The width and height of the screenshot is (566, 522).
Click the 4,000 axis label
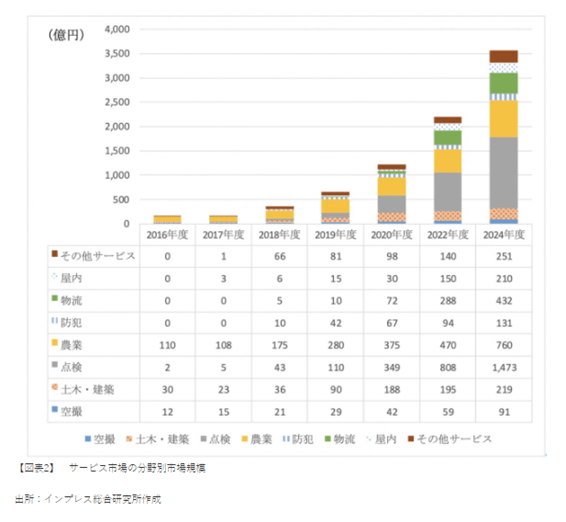click(117, 29)
